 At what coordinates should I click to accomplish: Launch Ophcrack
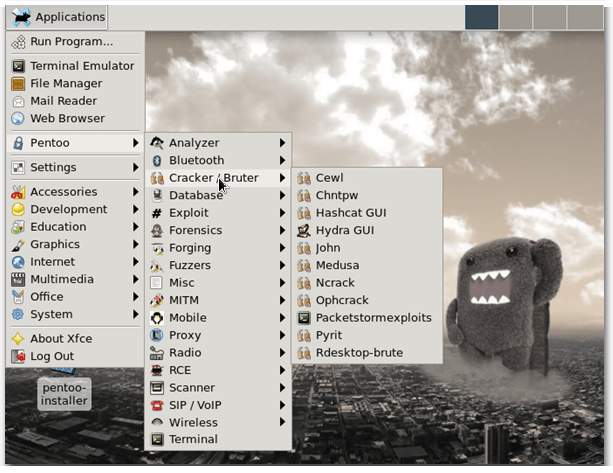click(367, 301)
